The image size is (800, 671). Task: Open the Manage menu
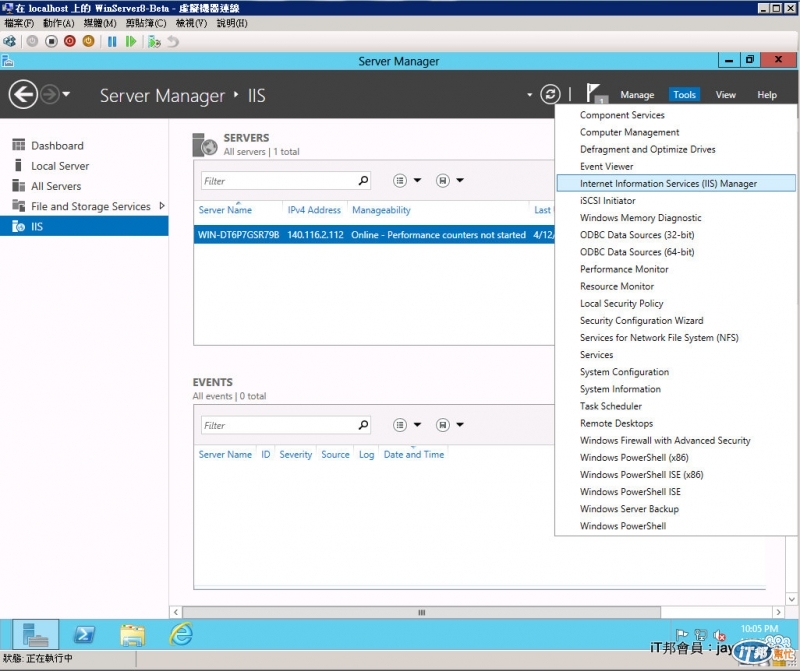point(637,95)
